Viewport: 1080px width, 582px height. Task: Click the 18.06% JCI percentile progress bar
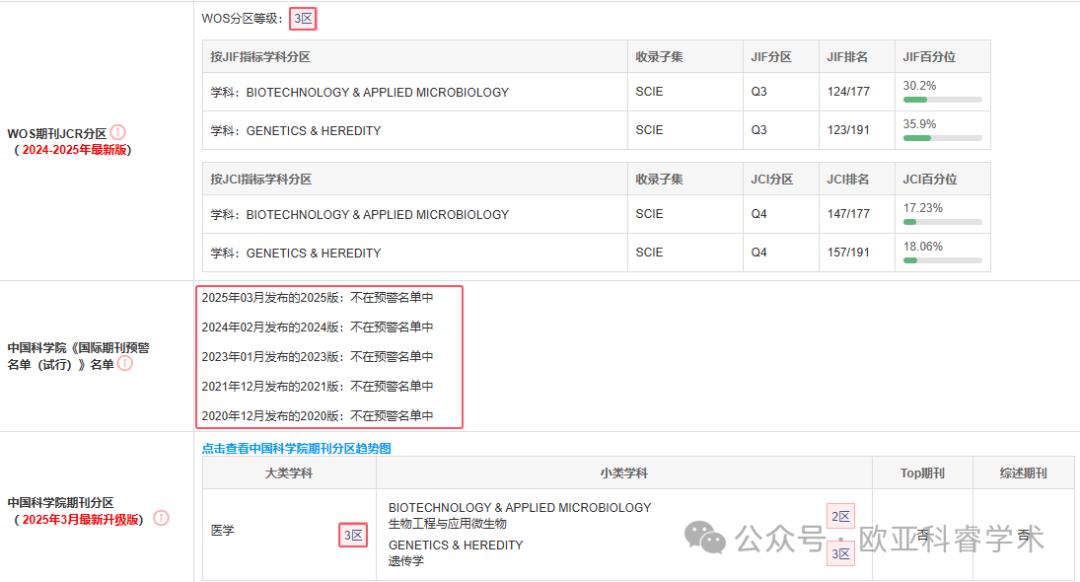942,260
